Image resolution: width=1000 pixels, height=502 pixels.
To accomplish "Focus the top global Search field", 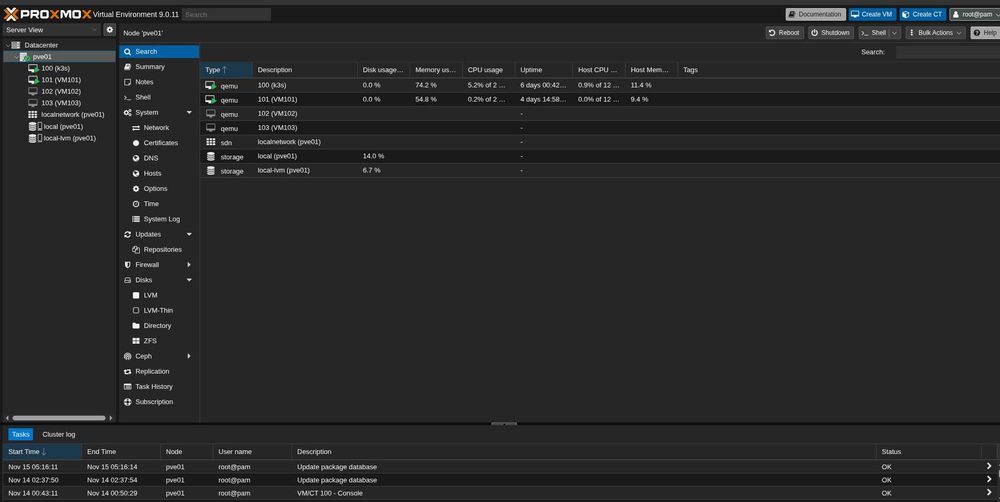I will pyautogui.click(x=226, y=15).
